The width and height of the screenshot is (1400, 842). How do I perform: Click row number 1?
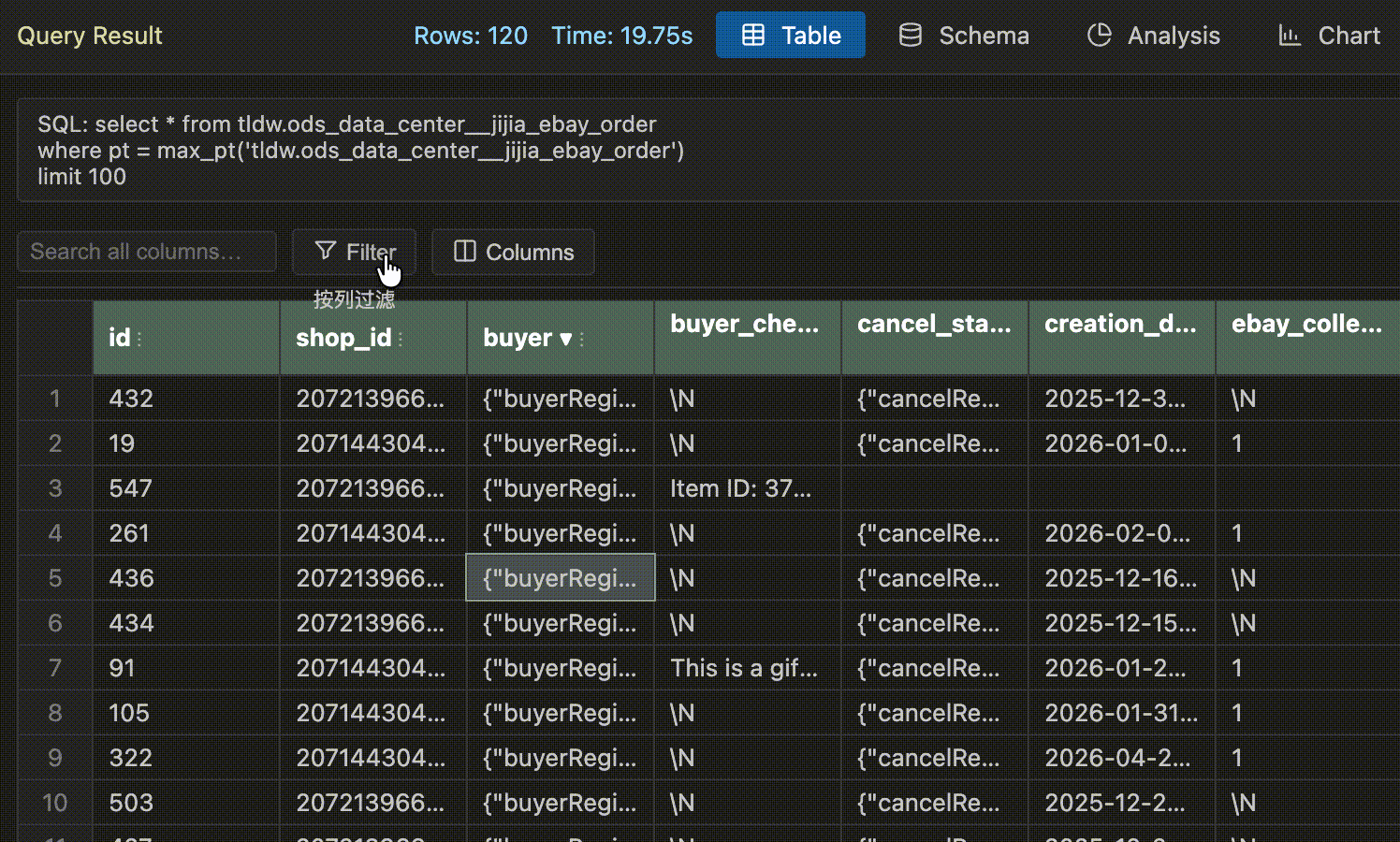point(55,399)
